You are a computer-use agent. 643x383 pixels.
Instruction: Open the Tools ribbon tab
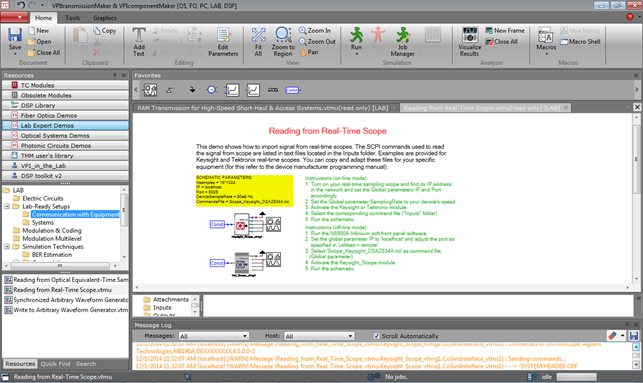tap(73, 18)
